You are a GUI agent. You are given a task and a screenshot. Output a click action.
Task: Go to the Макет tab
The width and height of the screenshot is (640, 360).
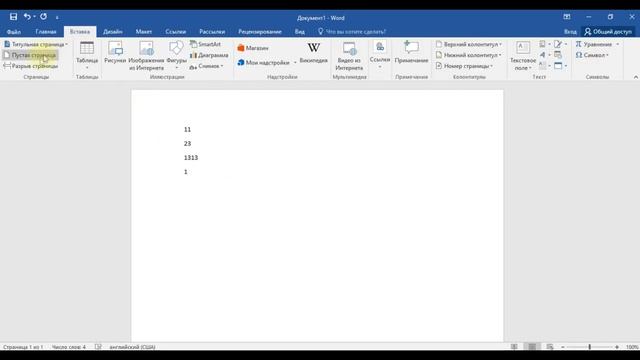click(x=144, y=31)
